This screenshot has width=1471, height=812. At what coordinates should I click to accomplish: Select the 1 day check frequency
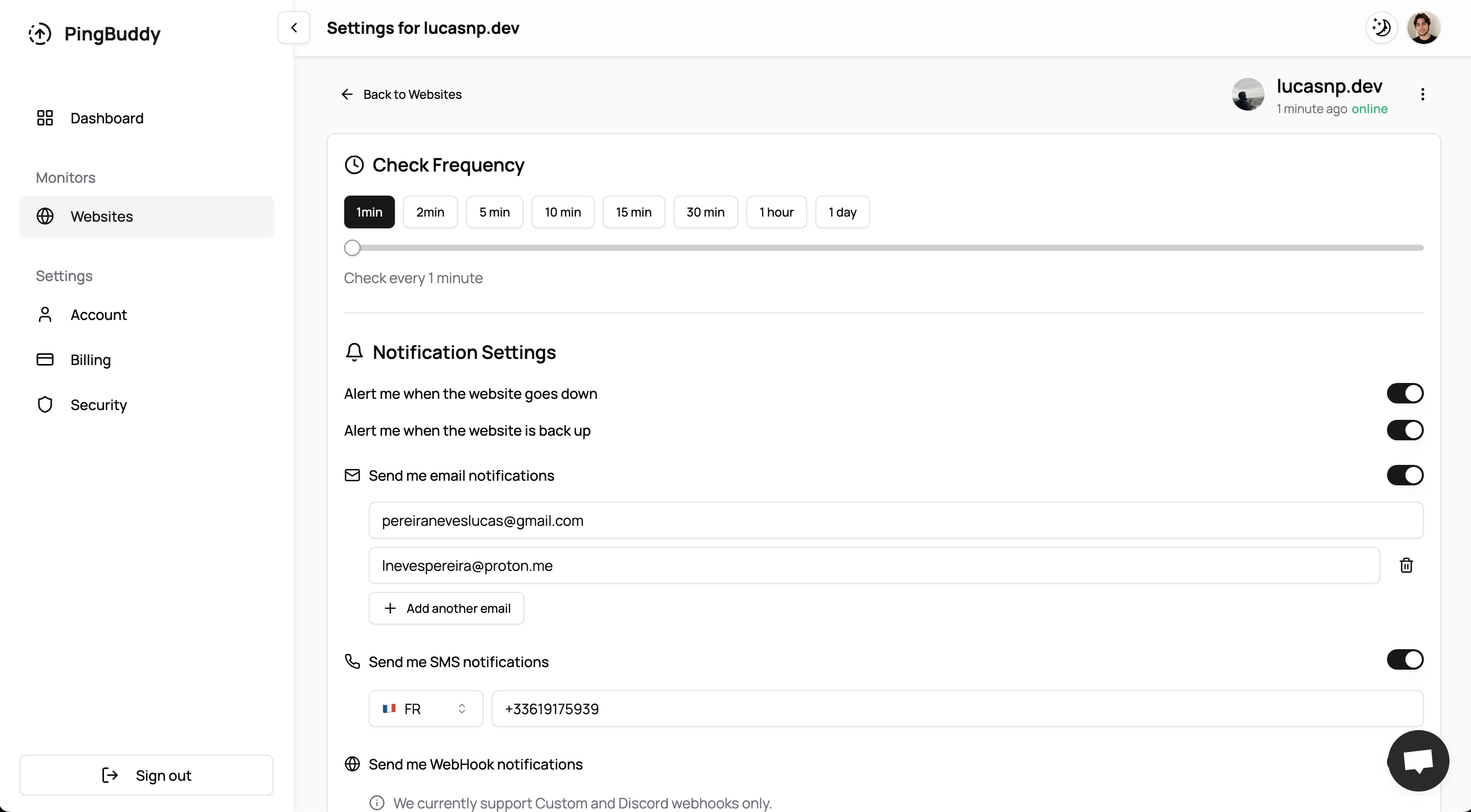coord(843,212)
